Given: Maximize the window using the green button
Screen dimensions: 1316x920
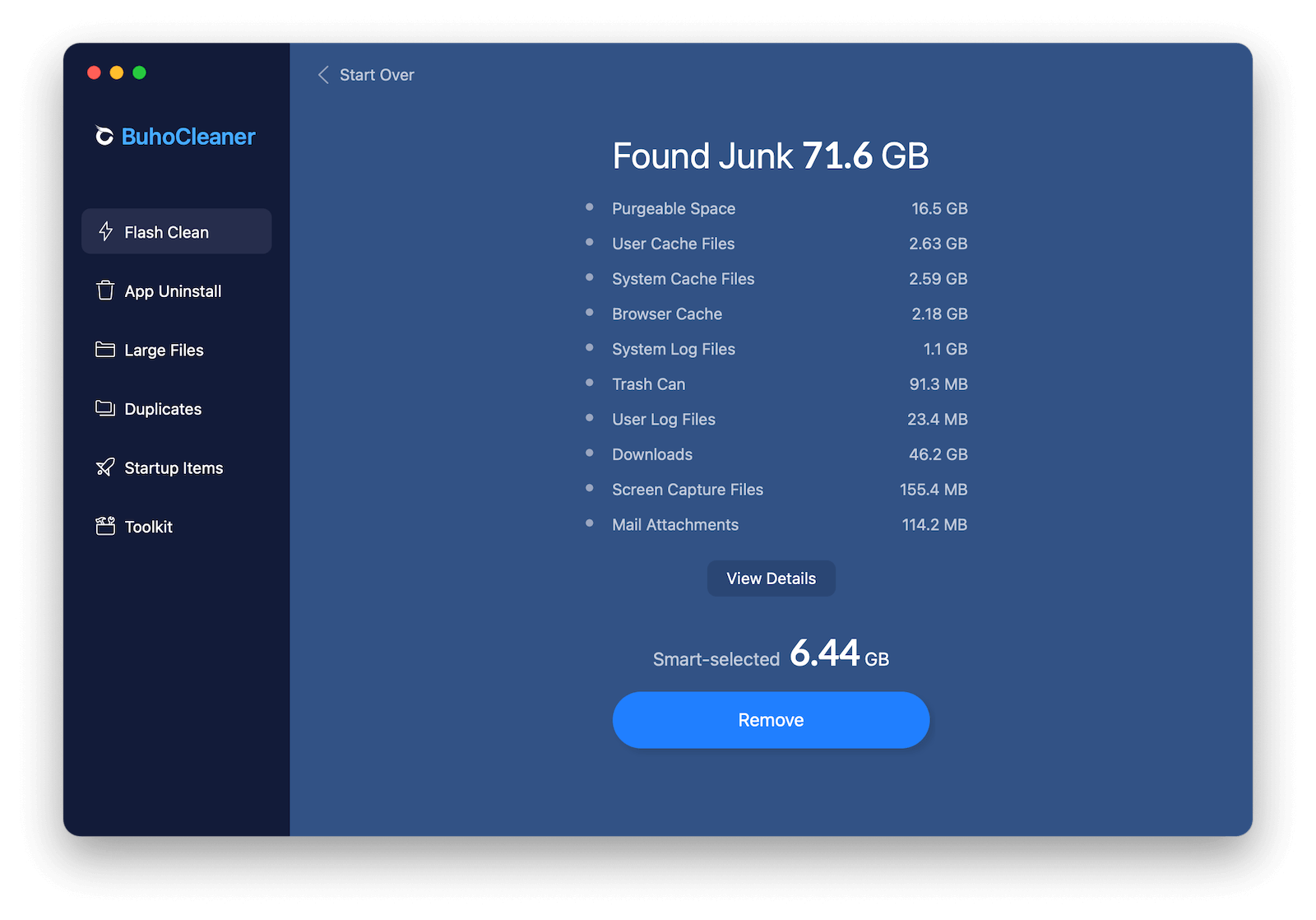Looking at the screenshot, I should [x=140, y=72].
